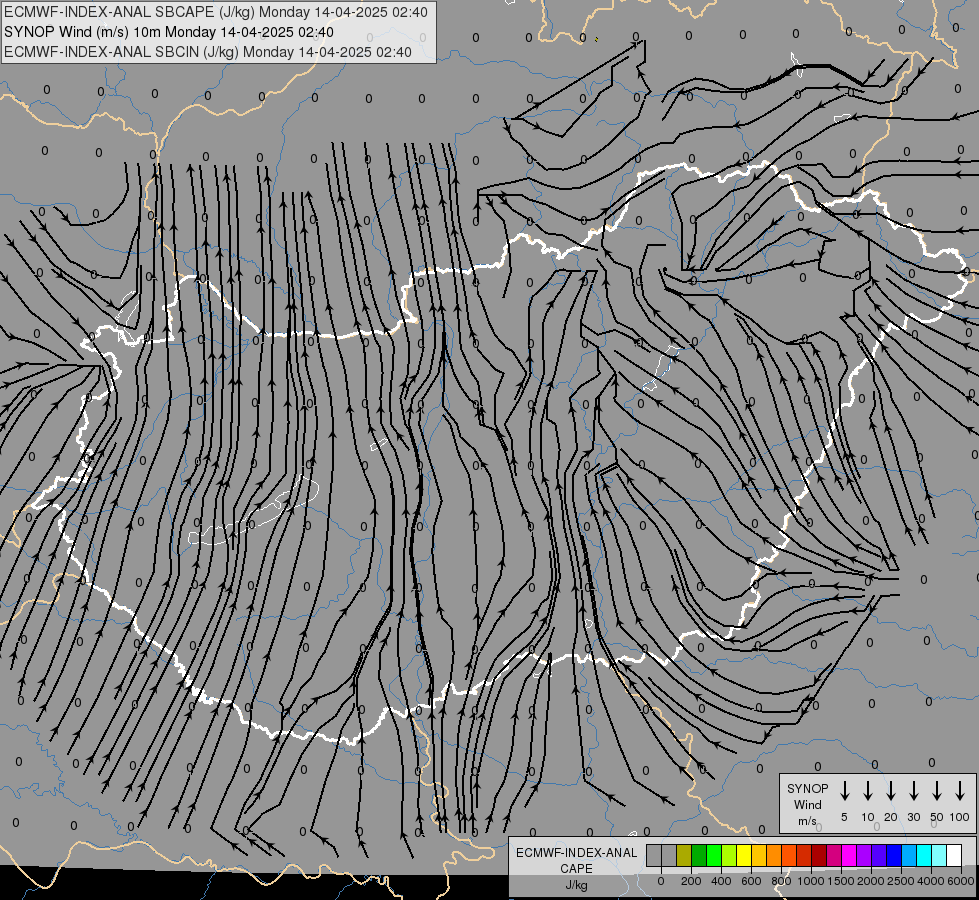Image resolution: width=979 pixels, height=900 pixels.
Task: Click the 50 m/s wind arrow in legend
Action: 937,791
